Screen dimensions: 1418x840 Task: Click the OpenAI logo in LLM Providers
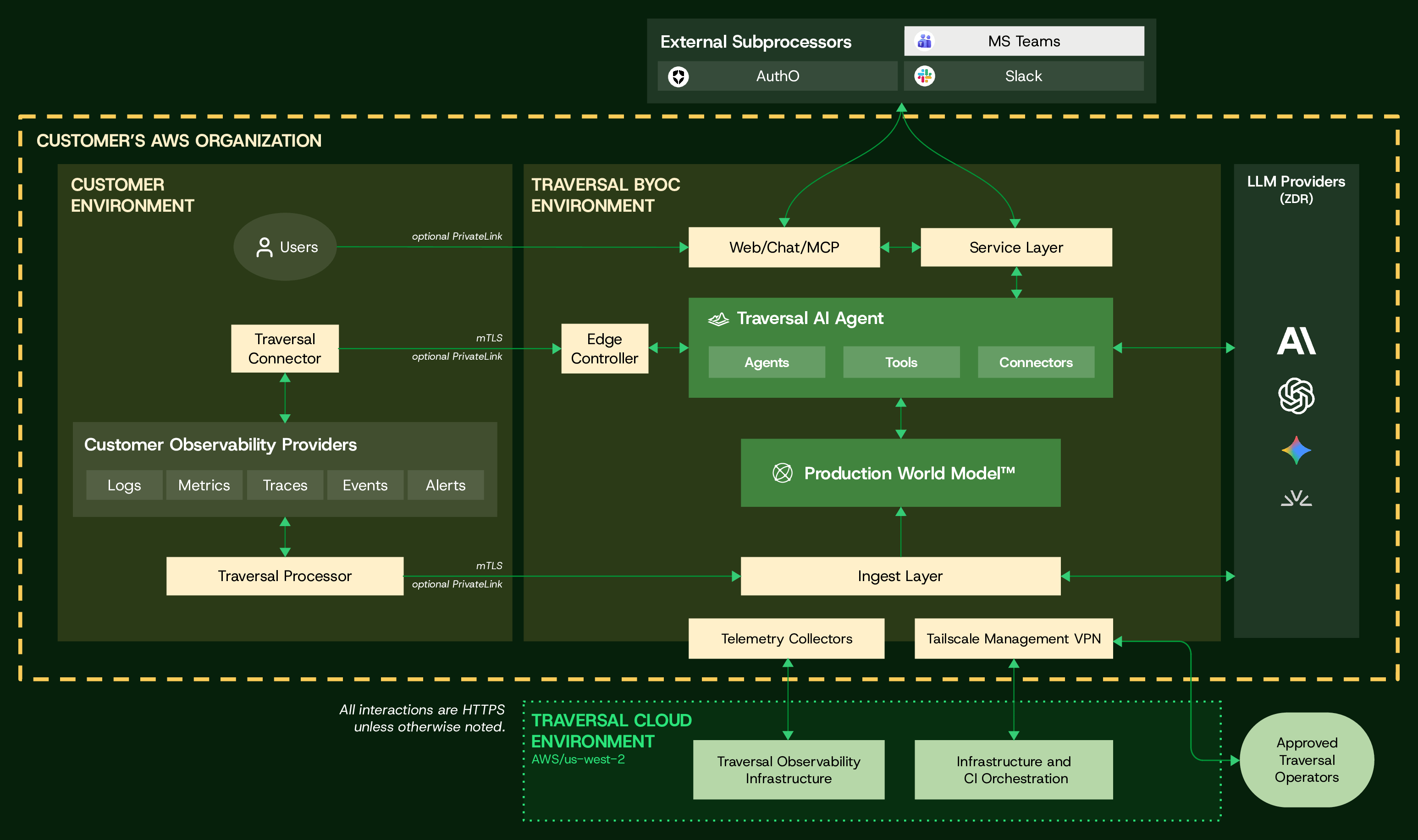click(1296, 395)
